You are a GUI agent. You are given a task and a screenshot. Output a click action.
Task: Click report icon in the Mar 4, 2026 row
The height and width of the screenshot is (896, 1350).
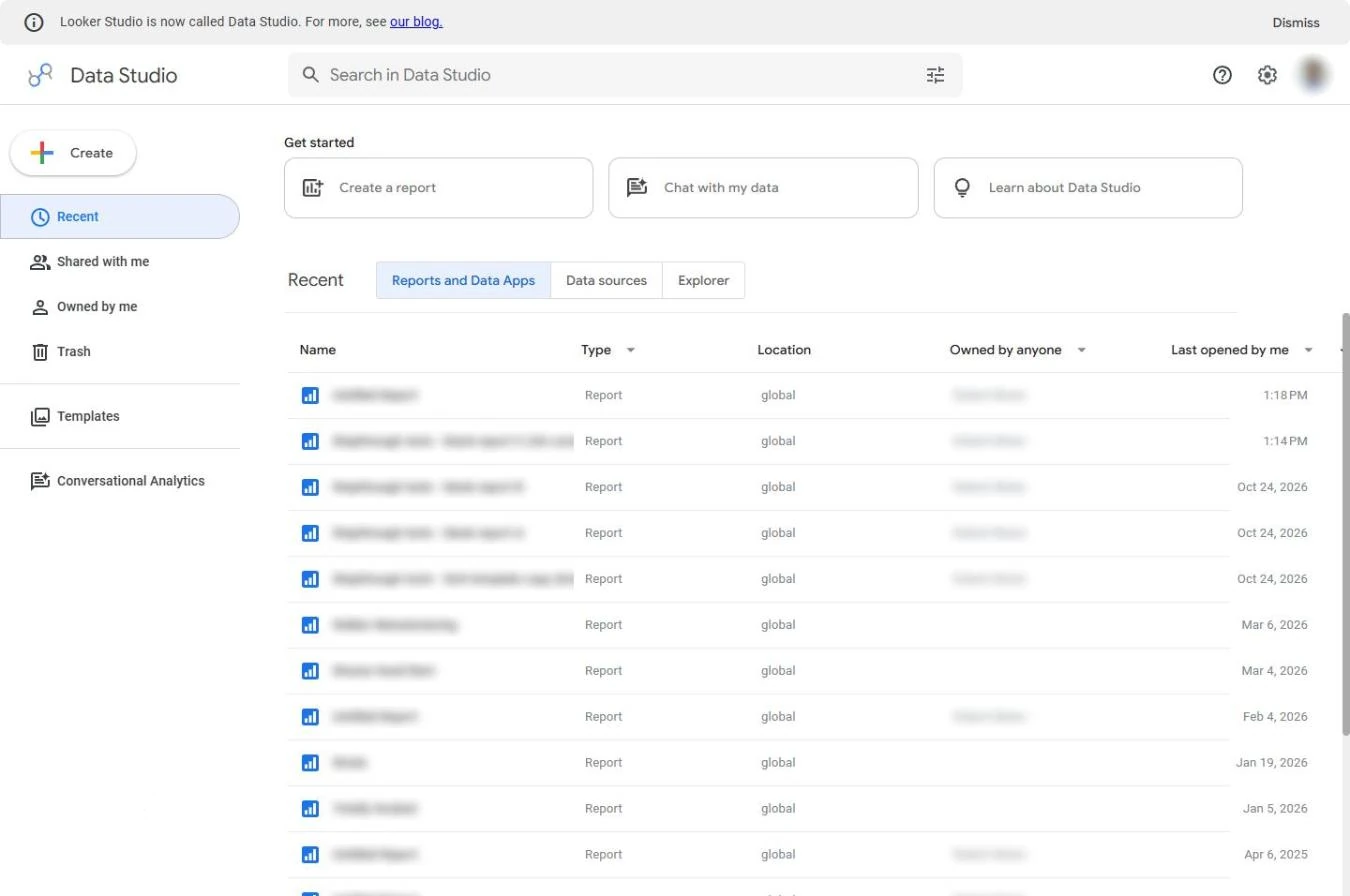pos(310,671)
